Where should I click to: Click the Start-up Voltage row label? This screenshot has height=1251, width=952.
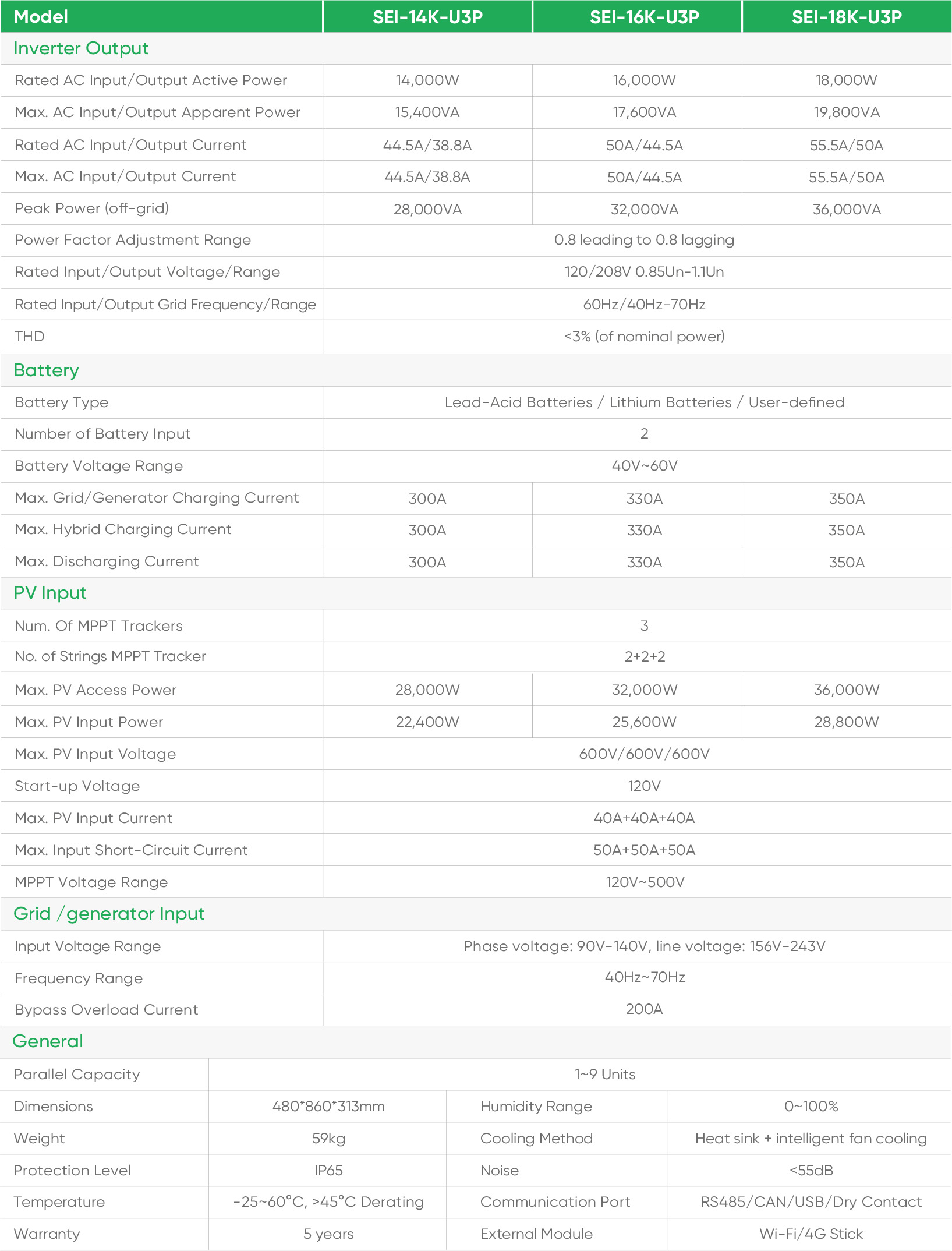coord(77,786)
